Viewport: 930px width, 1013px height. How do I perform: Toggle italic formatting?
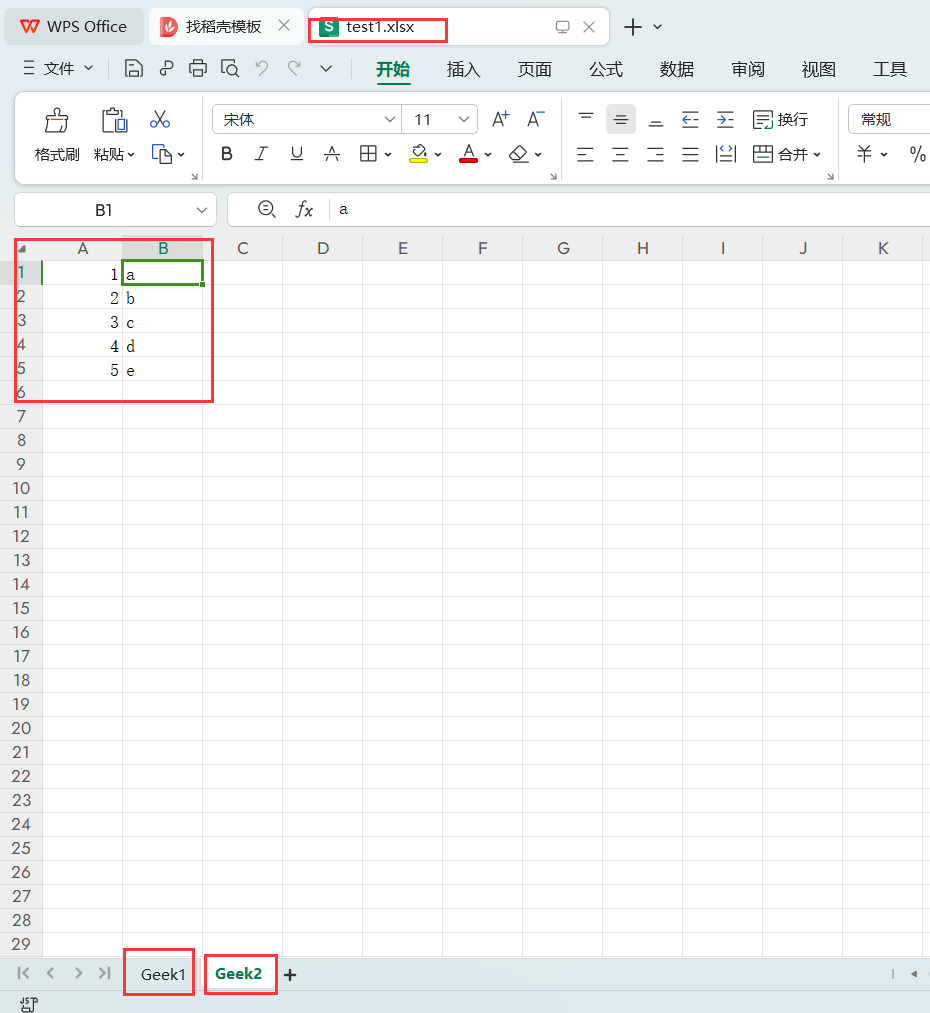(x=261, y=154)
